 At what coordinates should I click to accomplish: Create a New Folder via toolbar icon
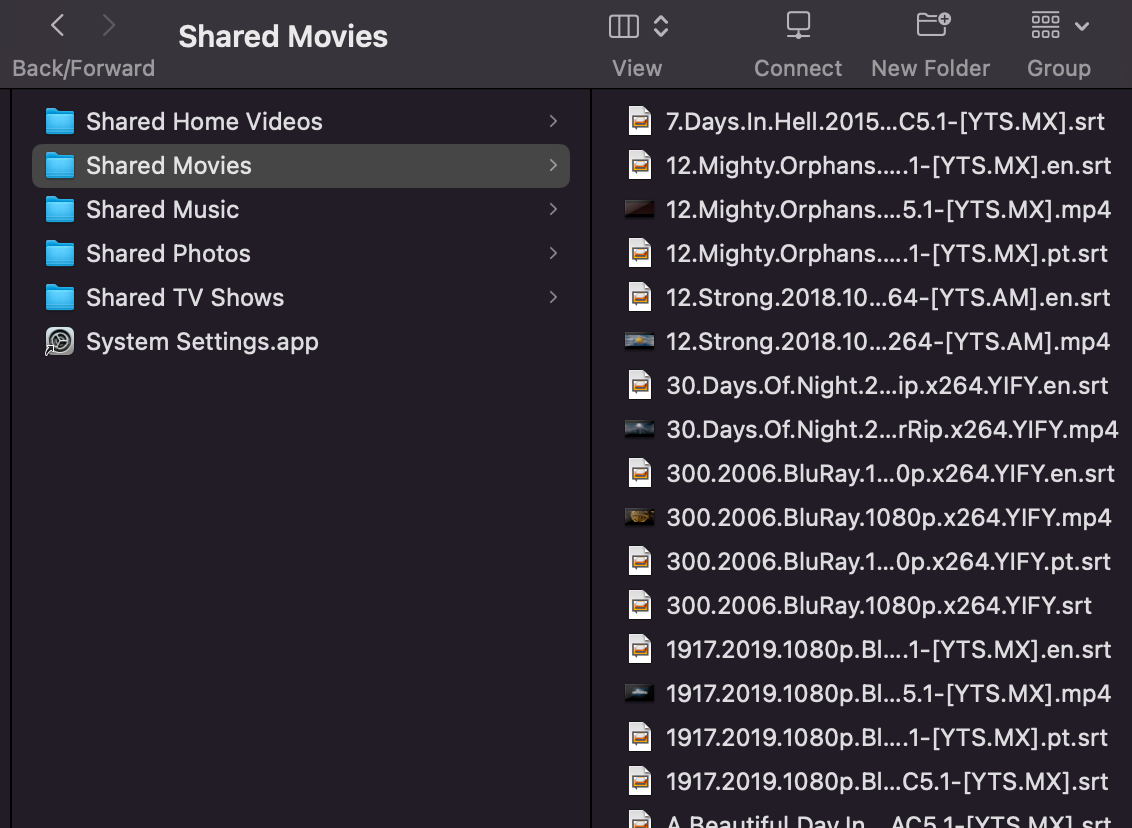(932, 26)
